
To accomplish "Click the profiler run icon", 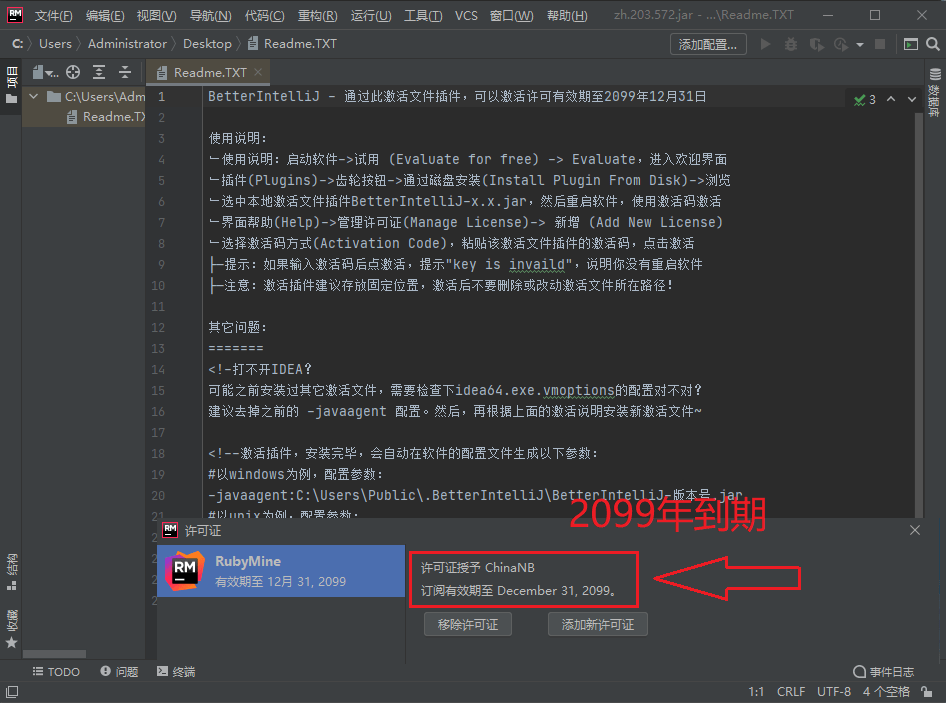I will tap(841, 44).
